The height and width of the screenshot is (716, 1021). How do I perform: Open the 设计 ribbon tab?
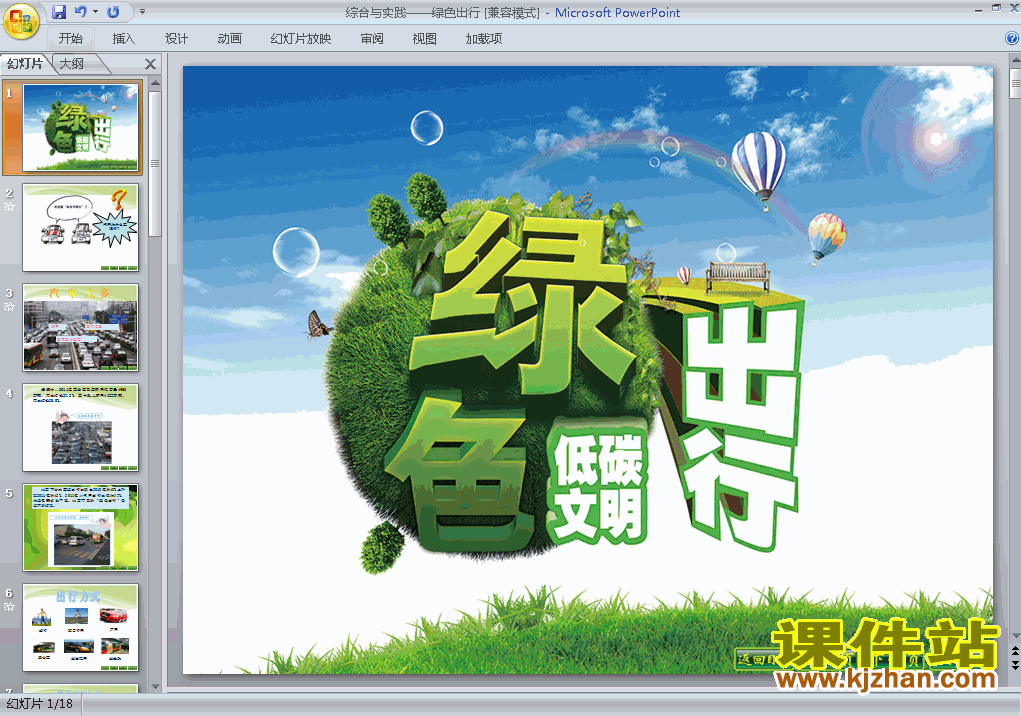(176, 38)
